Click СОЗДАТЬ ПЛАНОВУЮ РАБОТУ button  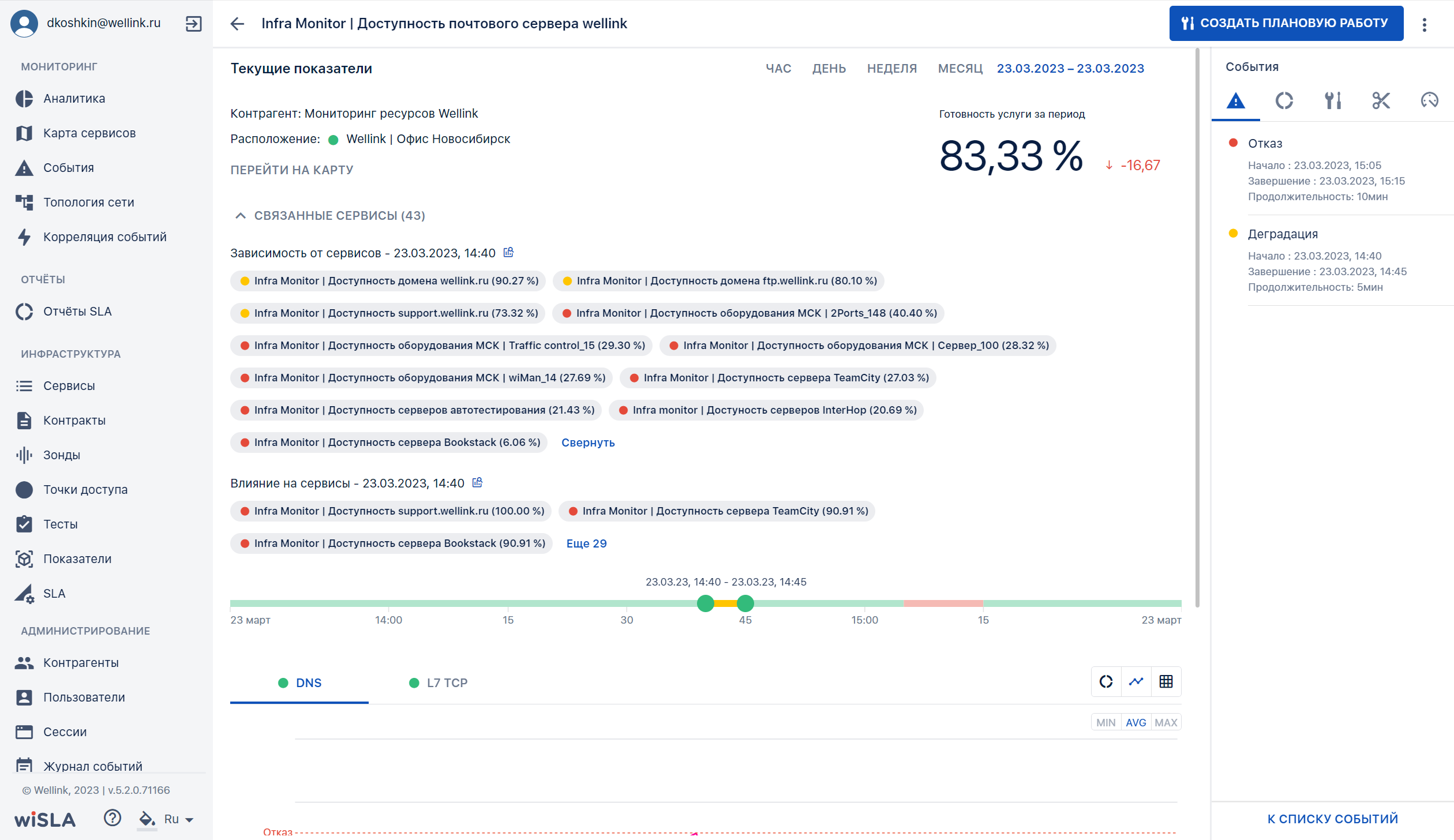1286,23
